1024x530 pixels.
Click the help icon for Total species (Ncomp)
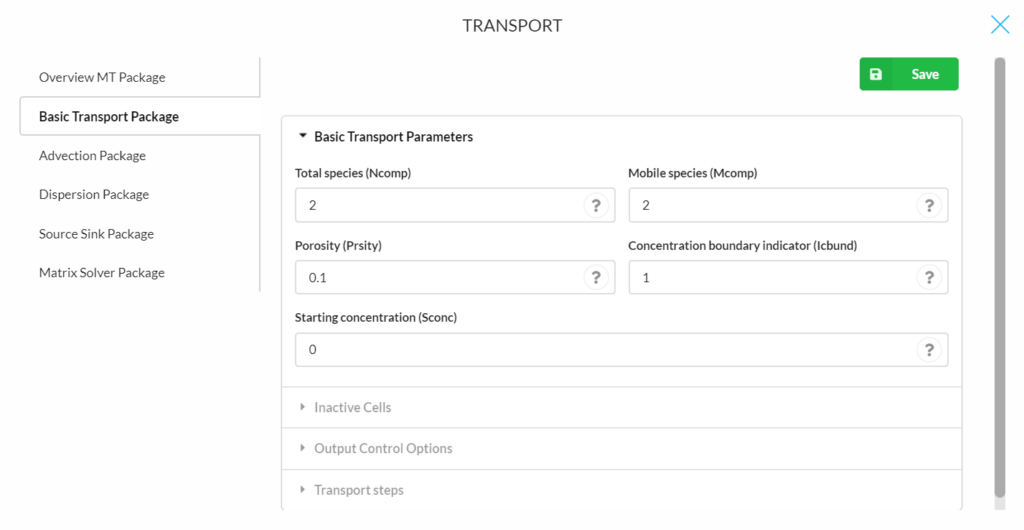(x=596, y=206)
